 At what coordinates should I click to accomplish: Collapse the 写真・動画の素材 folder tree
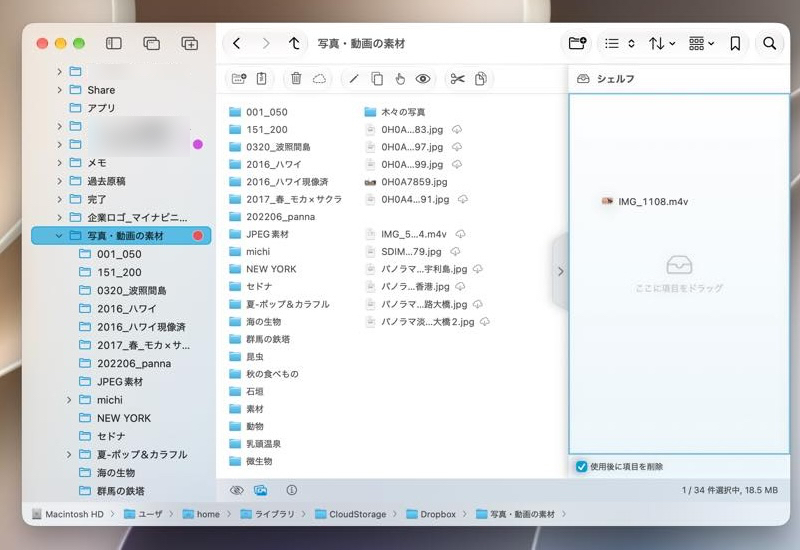[x=59, y=236]
